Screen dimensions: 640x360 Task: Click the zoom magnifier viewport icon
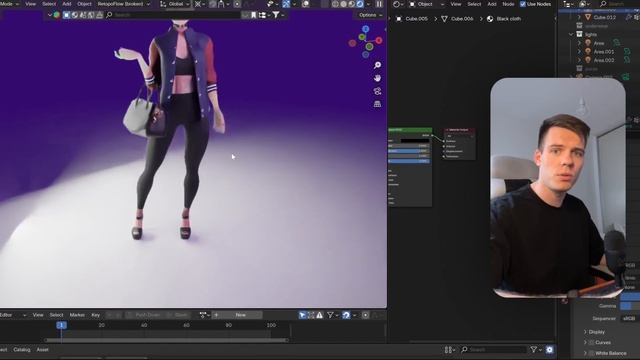[x=378, y=65]
